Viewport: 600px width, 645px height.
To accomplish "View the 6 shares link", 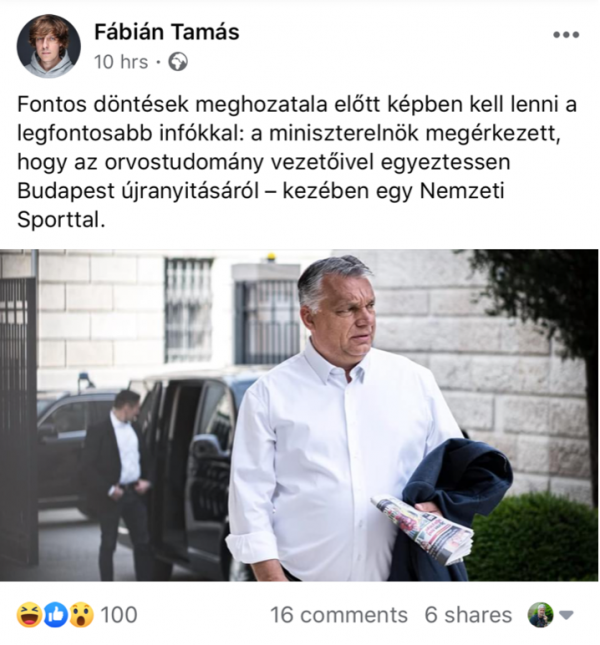I will [468, 615].
